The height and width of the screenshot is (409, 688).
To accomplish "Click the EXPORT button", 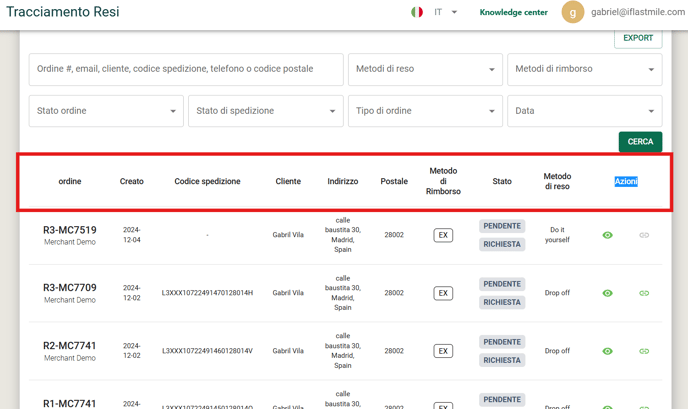I will point(638,38).
